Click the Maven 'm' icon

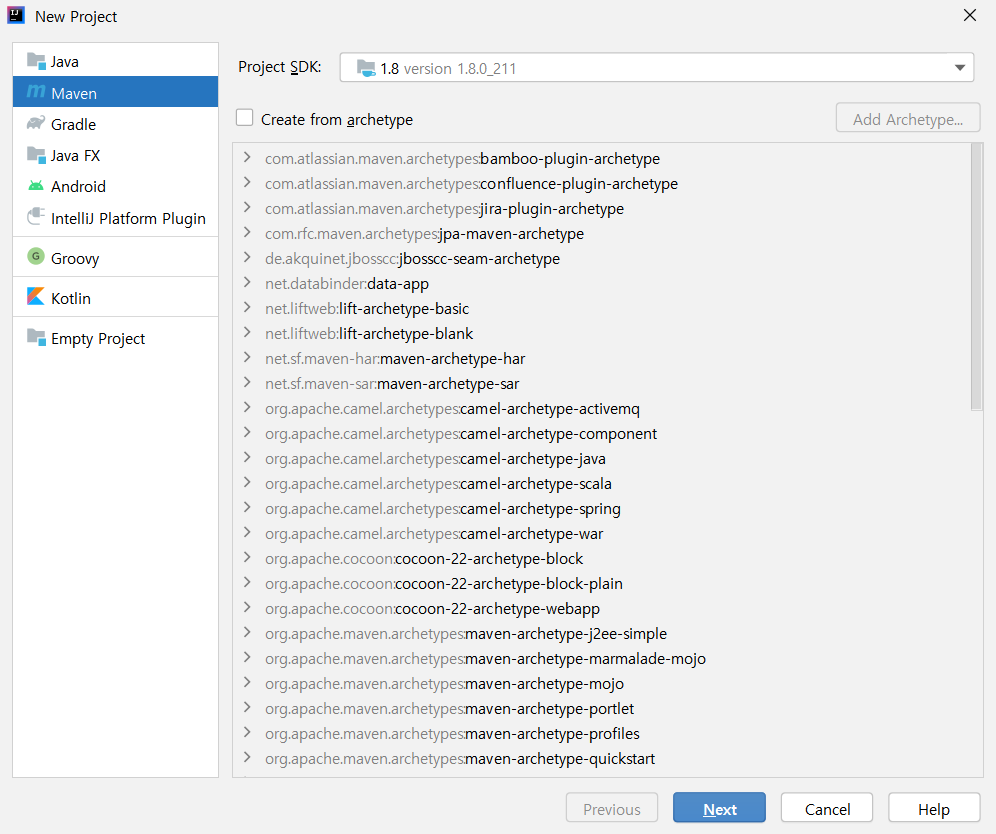pyautogui.click(x=36, y=92)
